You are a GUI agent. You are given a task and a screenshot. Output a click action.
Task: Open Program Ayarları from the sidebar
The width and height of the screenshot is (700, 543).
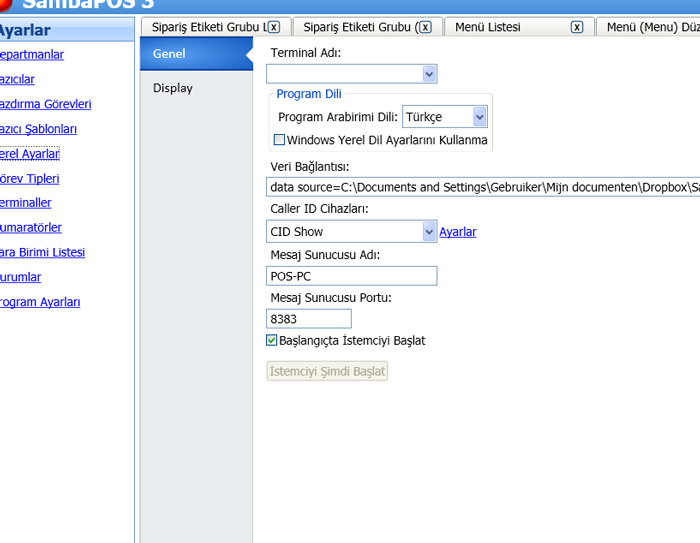pos(40,302)
